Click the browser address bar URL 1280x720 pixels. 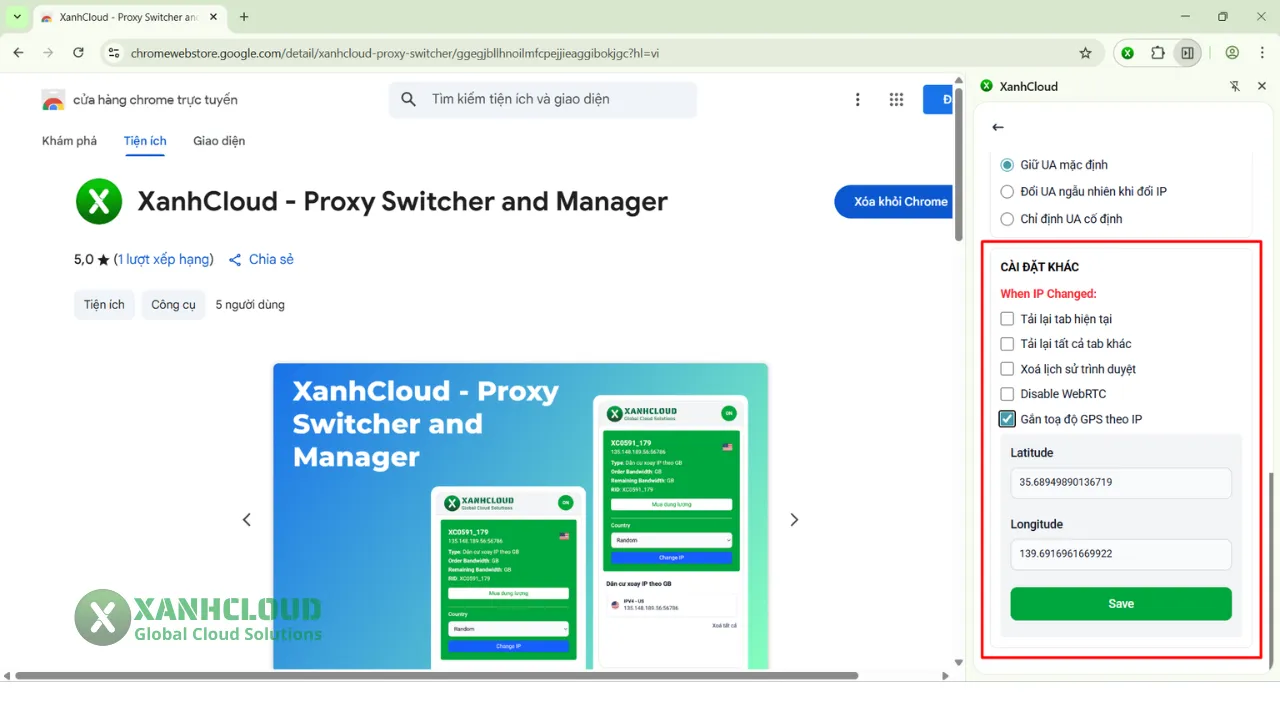pyautogui.click(x=395, y=53)
